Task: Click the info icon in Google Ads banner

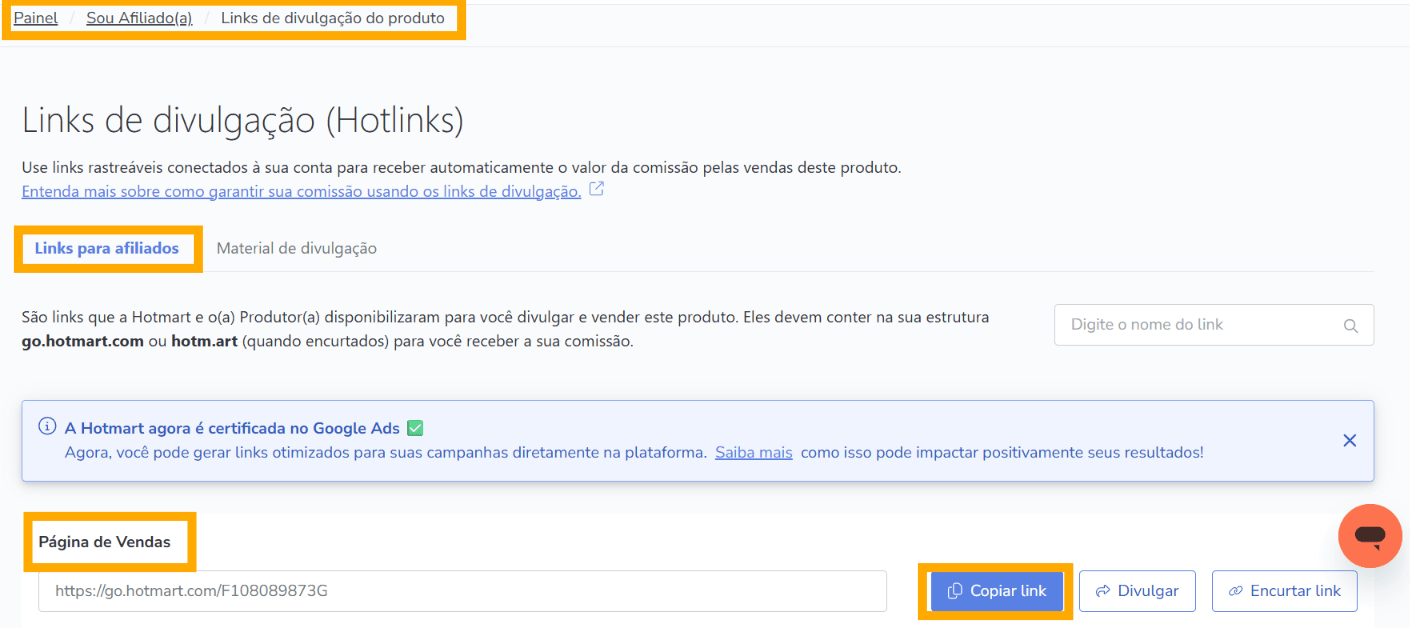Action: tap(47, 427)
